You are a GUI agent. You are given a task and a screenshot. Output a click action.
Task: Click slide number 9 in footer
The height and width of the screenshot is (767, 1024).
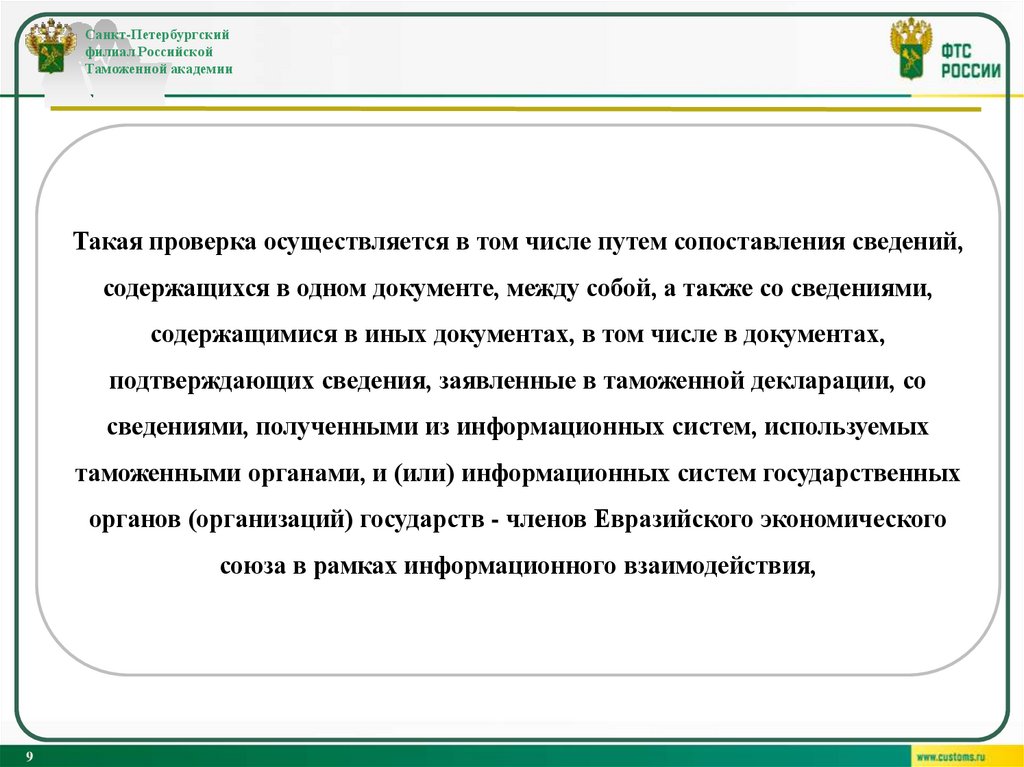29,757
